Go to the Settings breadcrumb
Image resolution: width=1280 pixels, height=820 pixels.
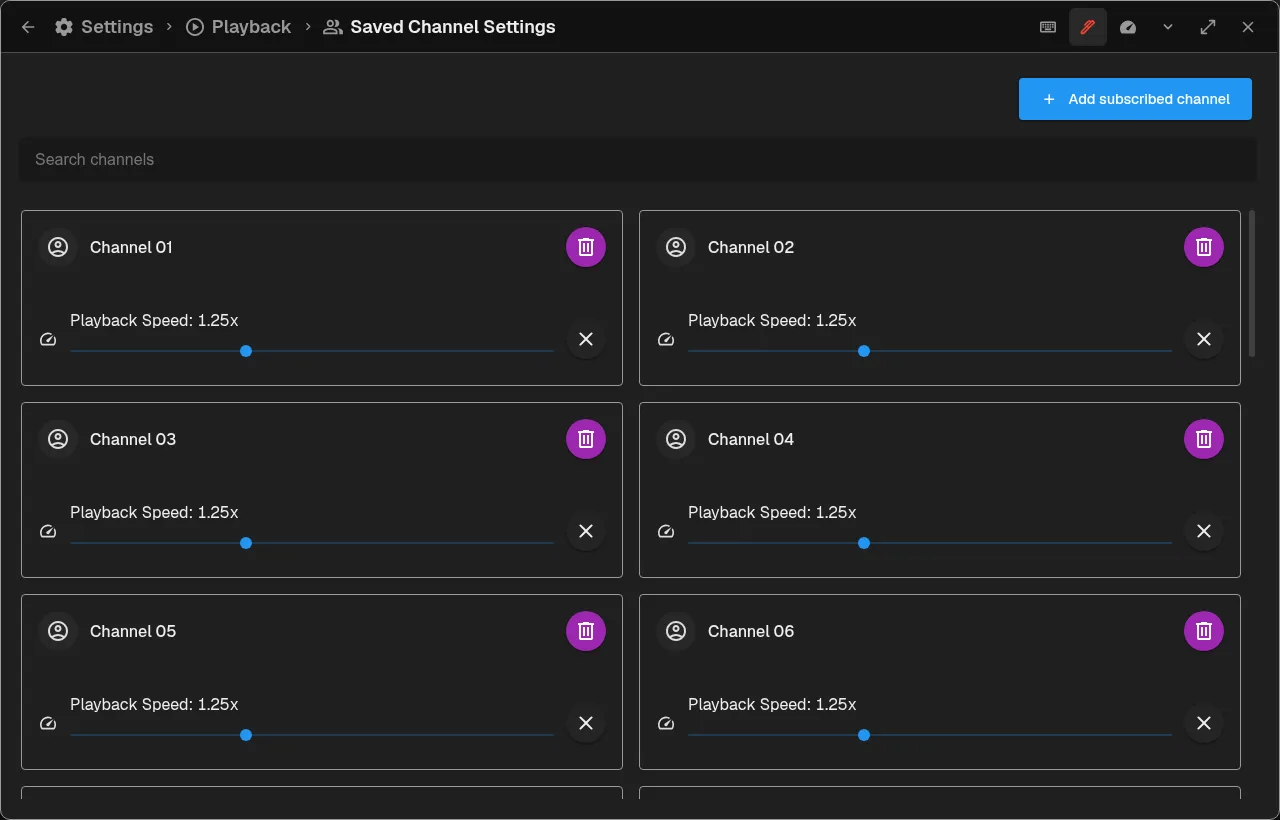coord(104,27)
